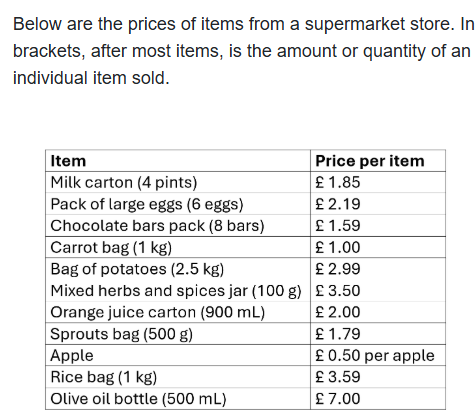Click the Sprouts bag (500 g) cell
Screen dimensions: 475x420
click(x=178, y=334)
